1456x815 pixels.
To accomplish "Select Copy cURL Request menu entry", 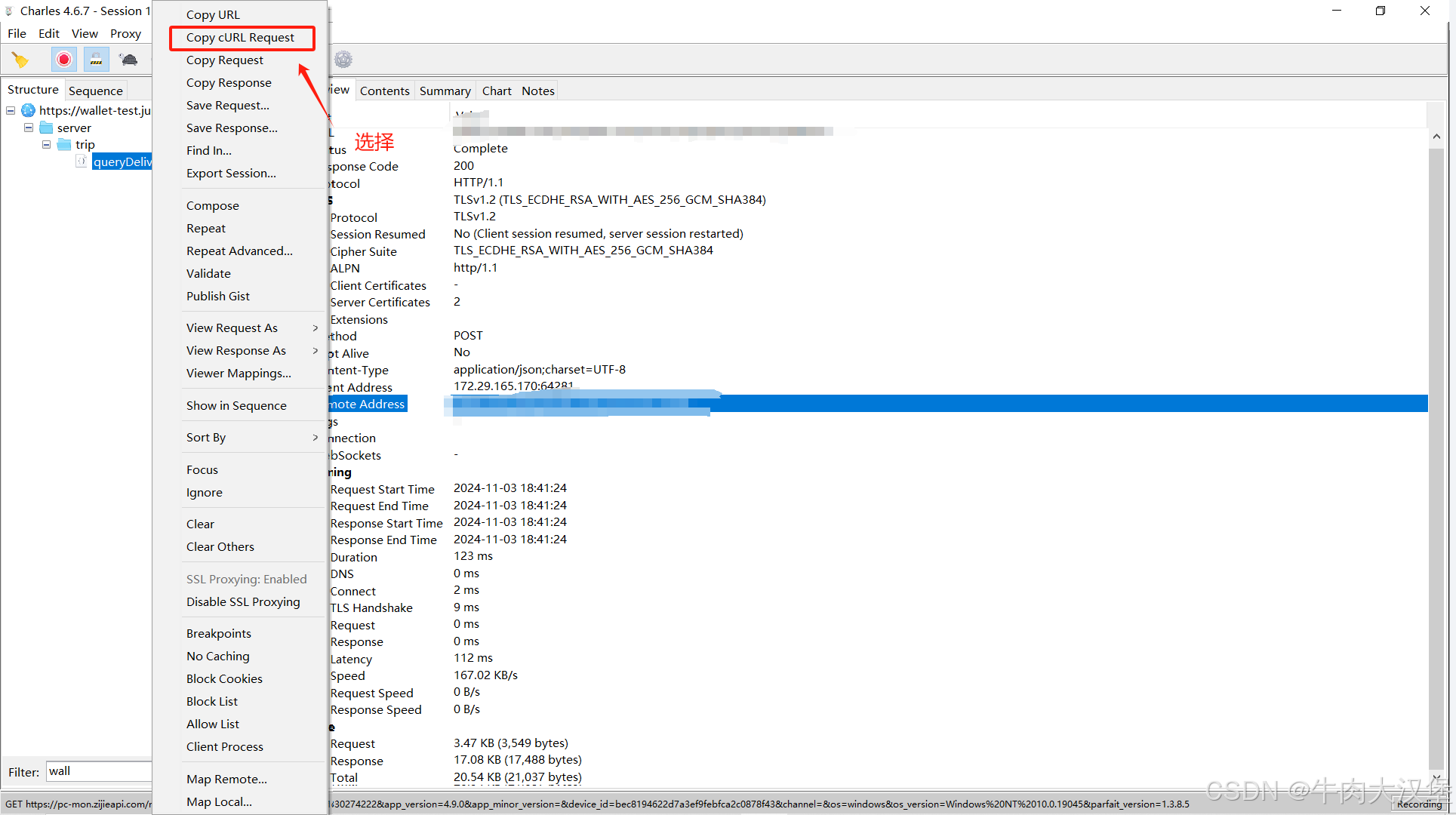I will tap(240, 38).
